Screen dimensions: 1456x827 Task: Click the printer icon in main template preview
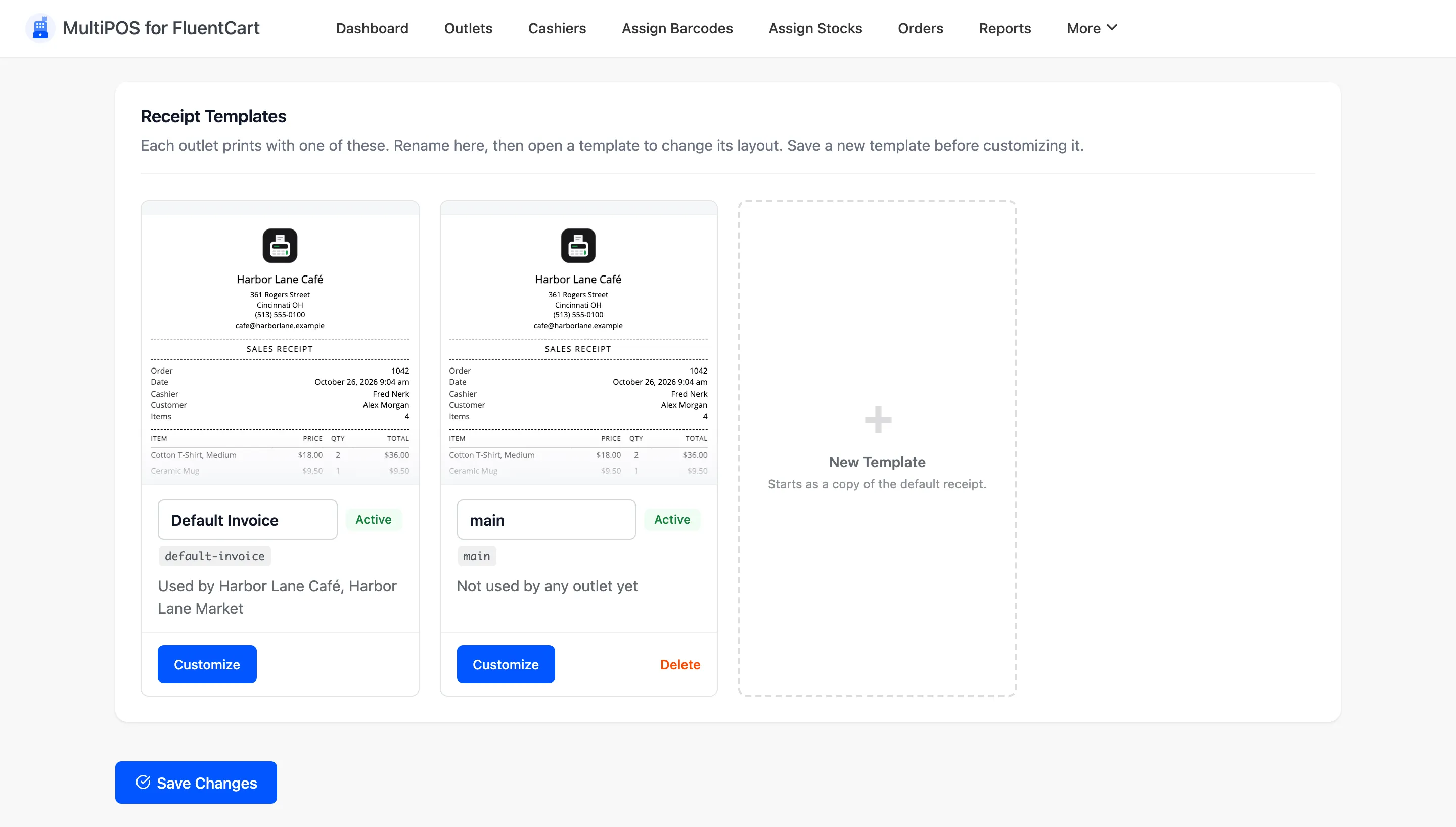coord(578,245)
